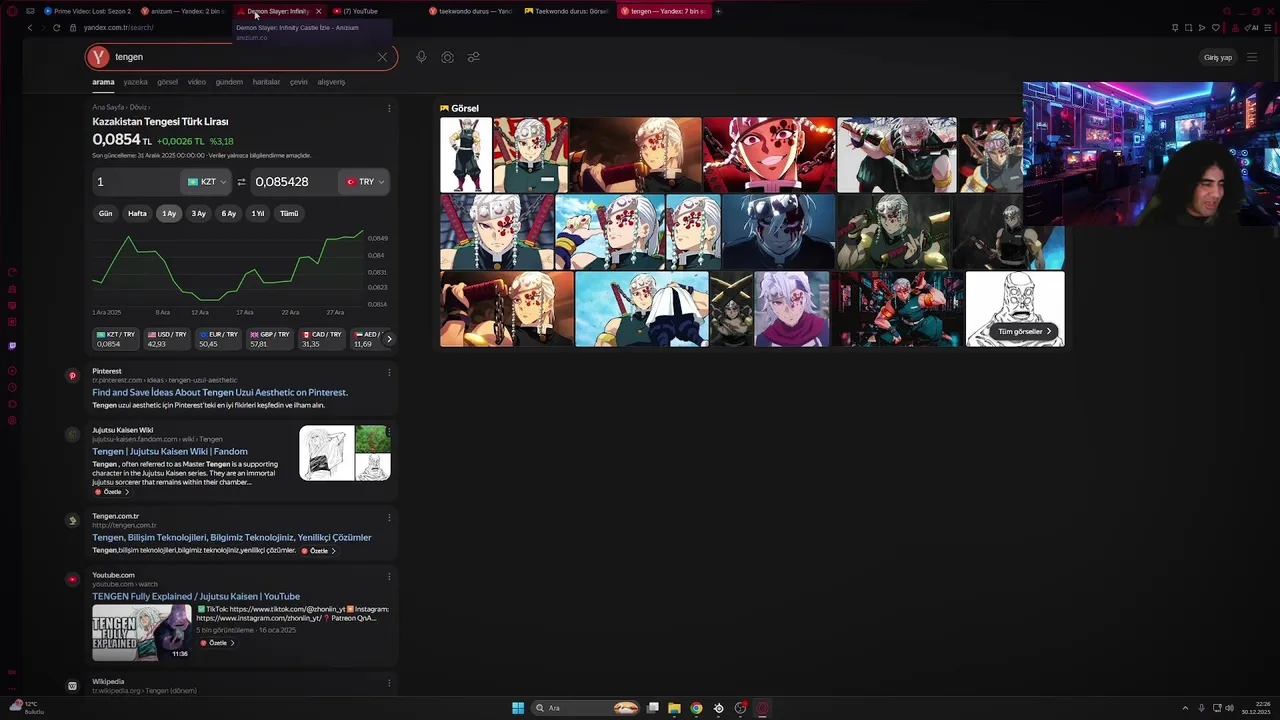This screenshot has height=720, width=1280.
Task: Select the 1 Yıl chart range
Action: tap(258, 213)
